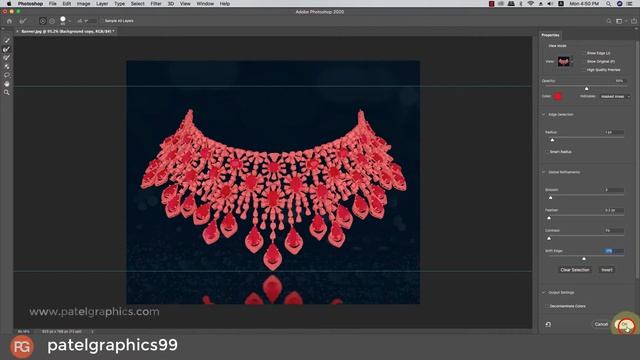Collapse the Edge Detection section

point(544,115)
